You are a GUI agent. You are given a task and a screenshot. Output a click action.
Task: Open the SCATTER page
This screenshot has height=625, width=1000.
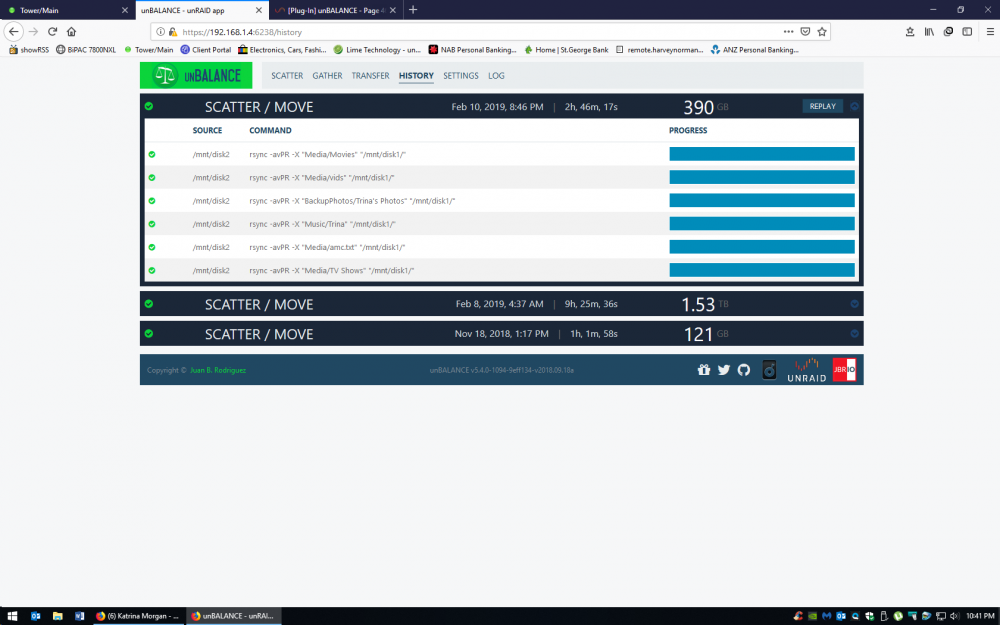pos(287,75)
